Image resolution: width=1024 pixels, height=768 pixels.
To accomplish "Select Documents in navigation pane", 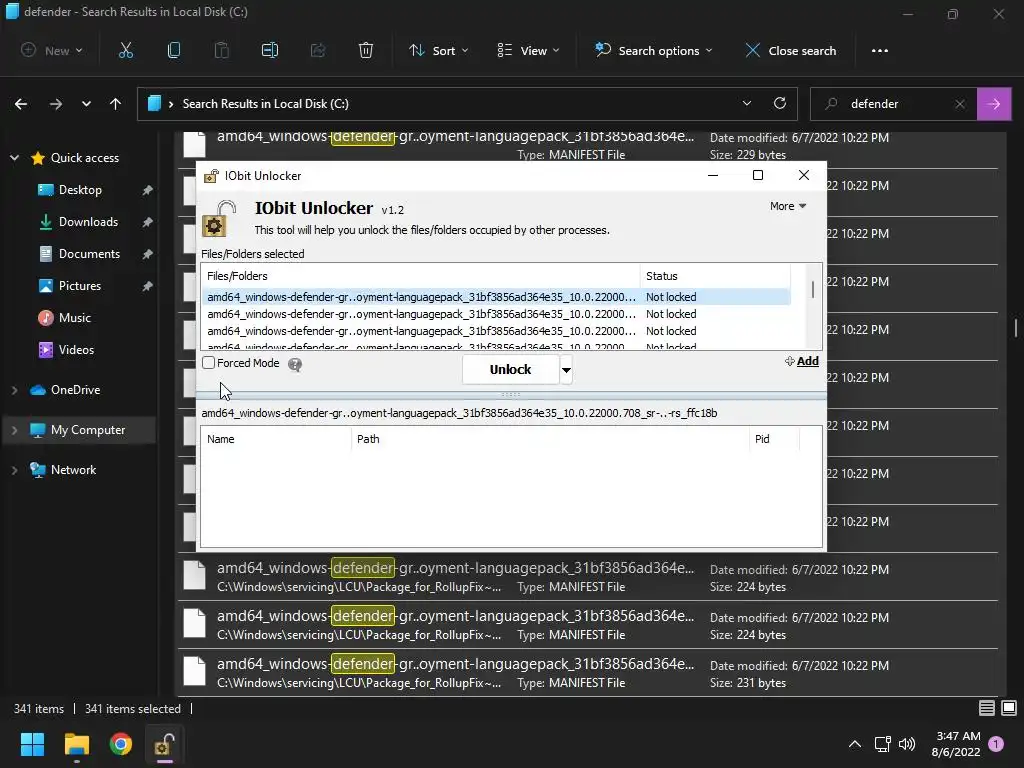I will [89, 253].
